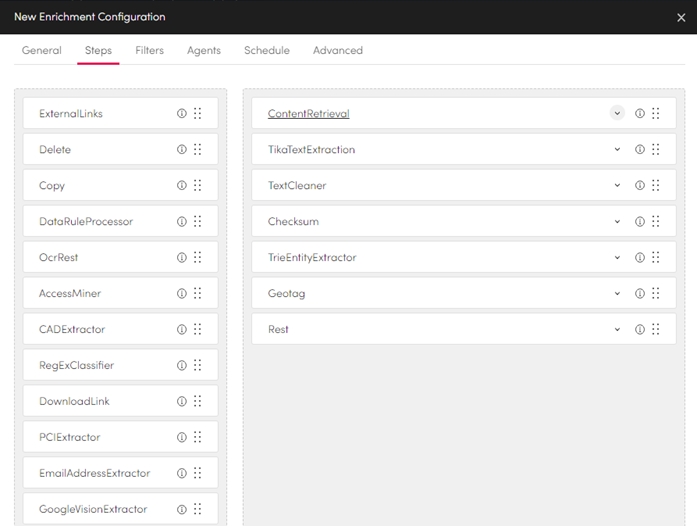697x526 pixels.
Task: Click the info icon for PCIExtractor
Action: (182, 438)
